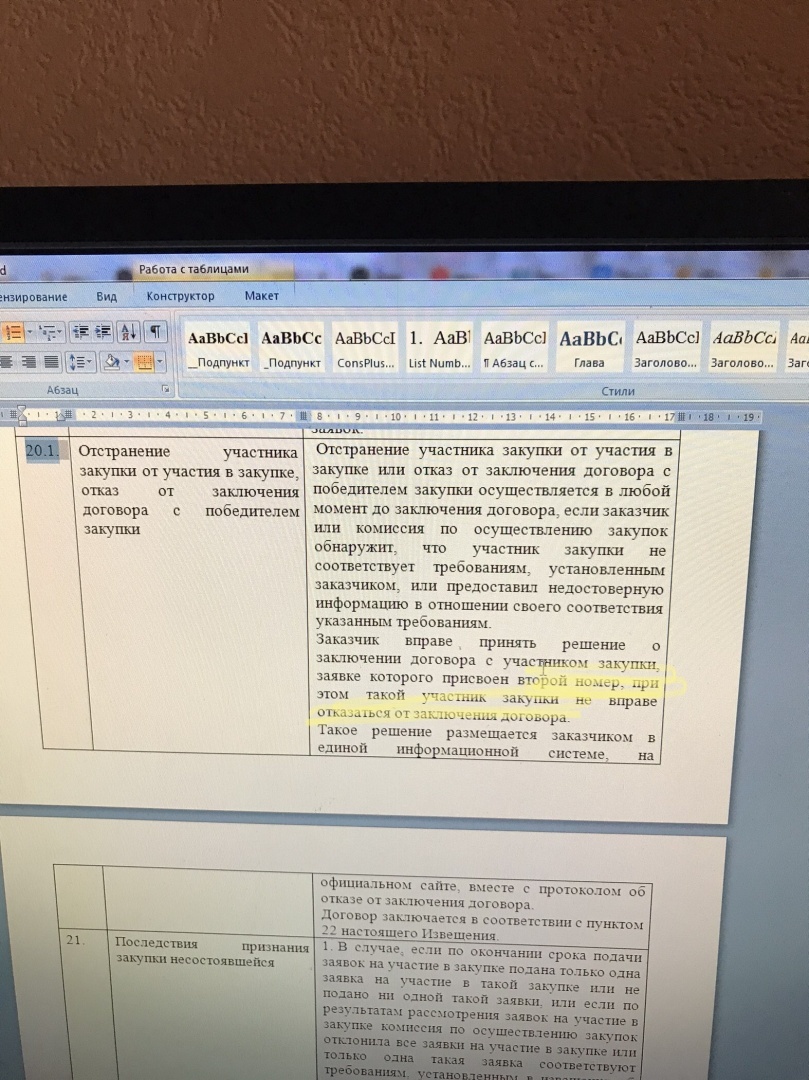Toggle show paragraph marks (¶)
This screenshot has height=1080, width=809.
pyautogui.click(x=156, y=331)
